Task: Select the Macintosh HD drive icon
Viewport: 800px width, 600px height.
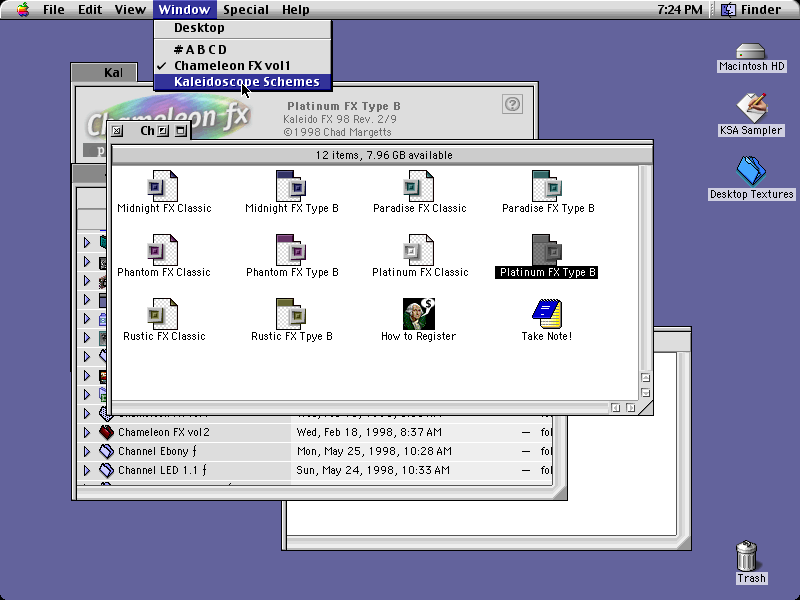Action: 751,52
